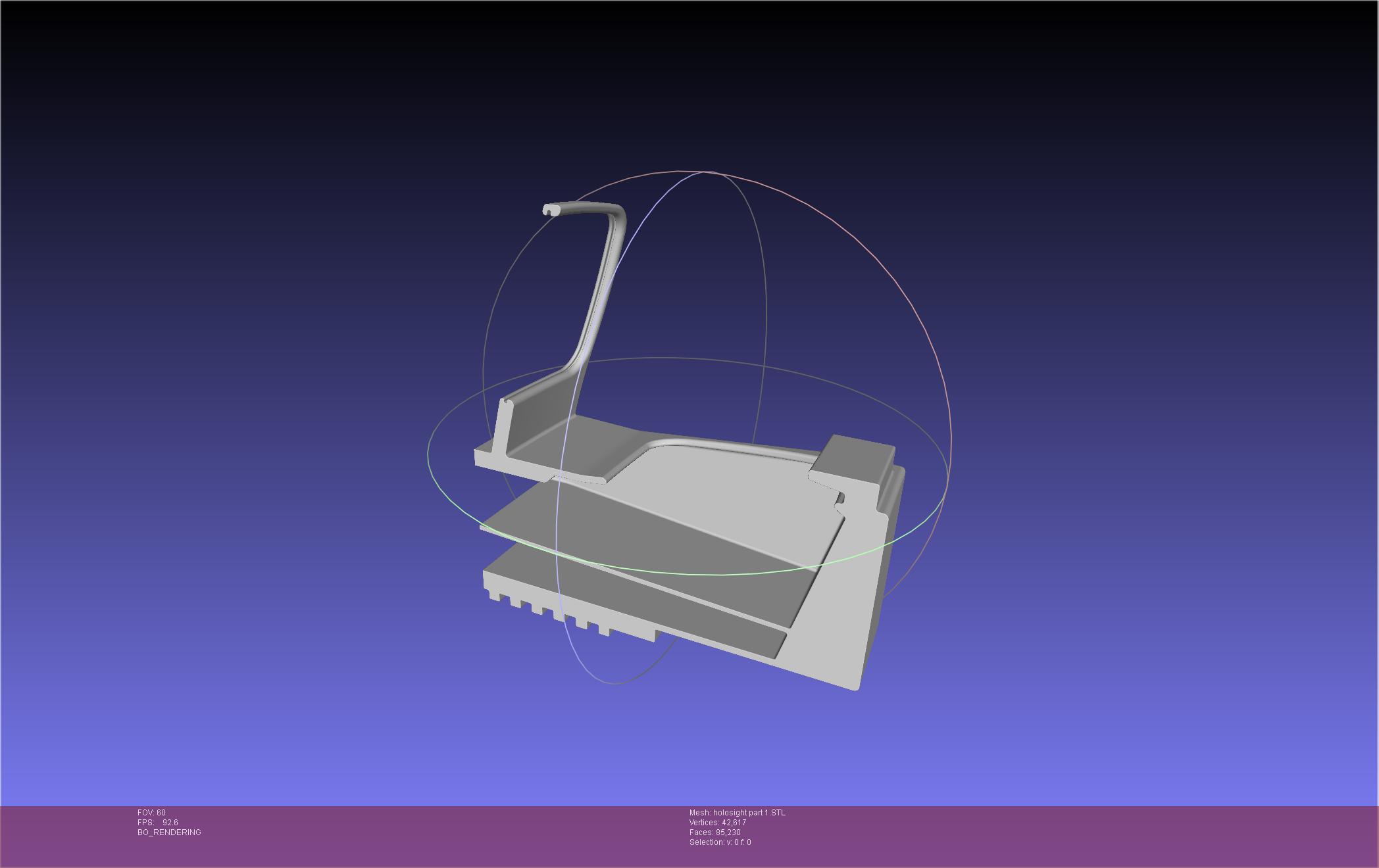Click the FPS counter text
The width and height of the screenshot is (1379, 868).
point(158,823)
